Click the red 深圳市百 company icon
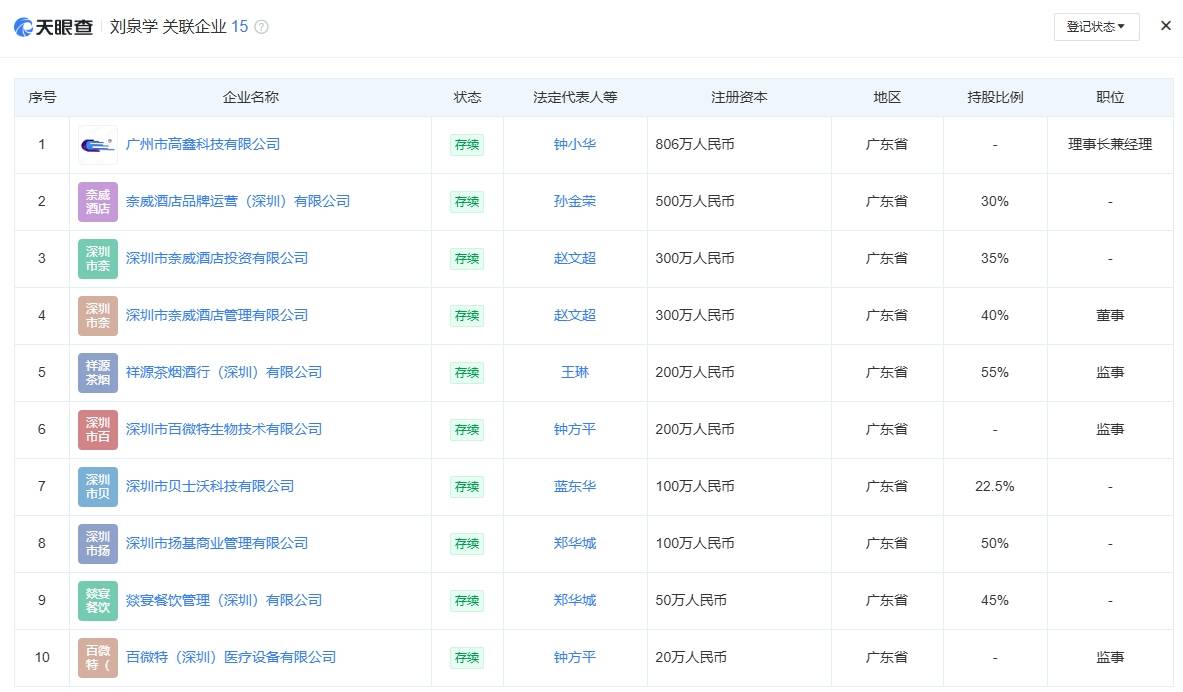Screen dimensions: 1183x692 pos(98,430)
